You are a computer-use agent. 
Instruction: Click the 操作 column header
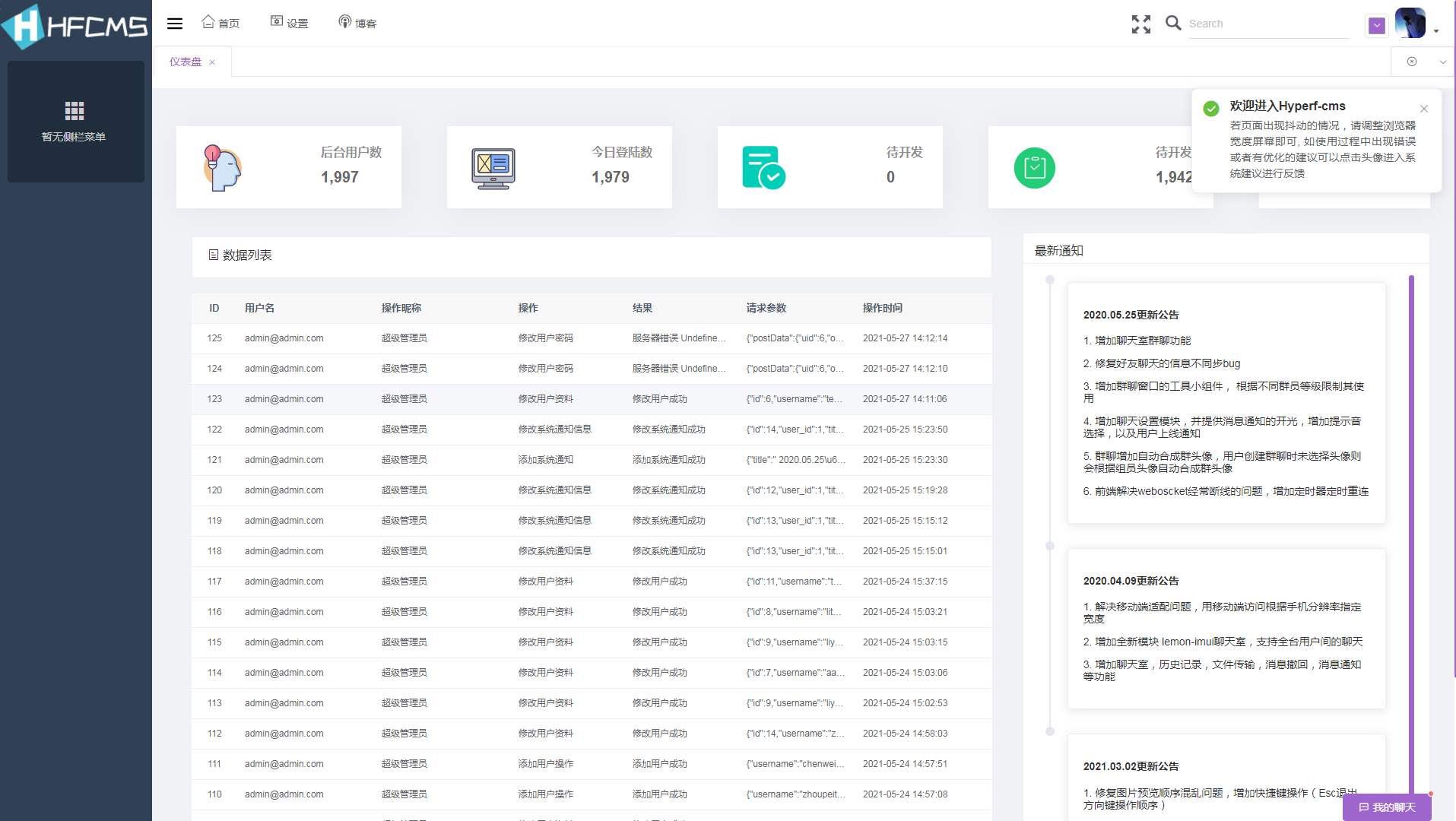[x=528, y=308]
